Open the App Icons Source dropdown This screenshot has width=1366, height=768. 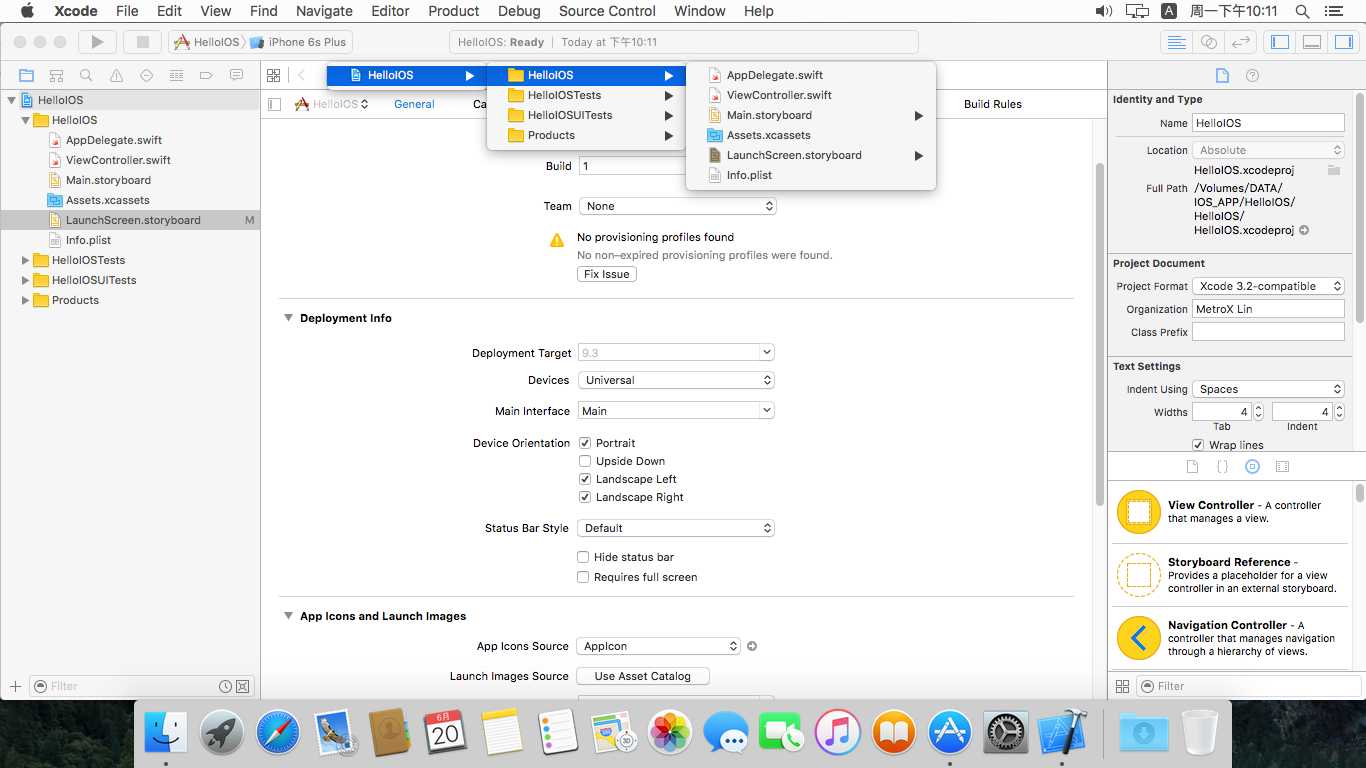coord(659,646)
